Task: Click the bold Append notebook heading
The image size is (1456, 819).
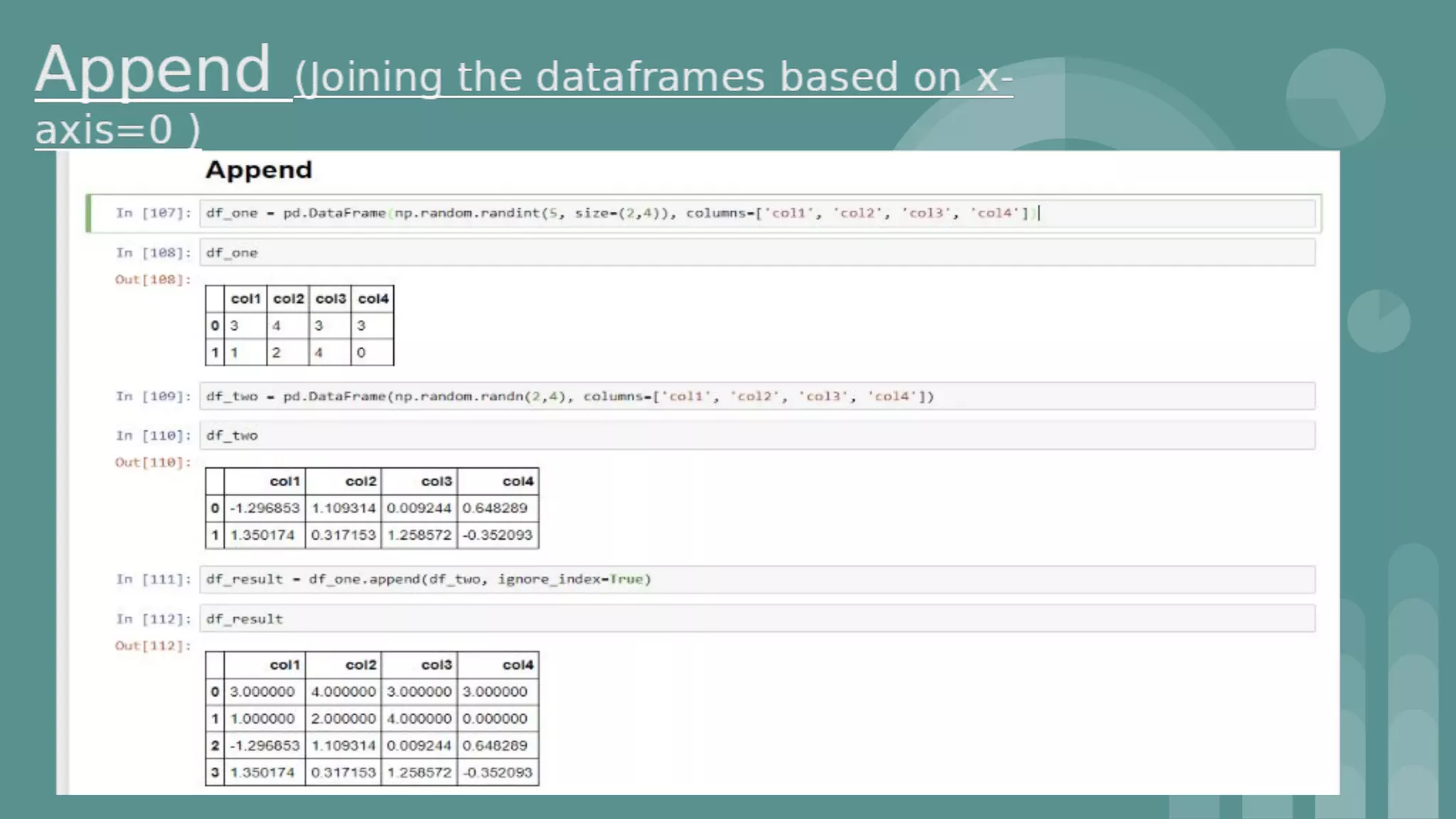Action: pos(259,170)
